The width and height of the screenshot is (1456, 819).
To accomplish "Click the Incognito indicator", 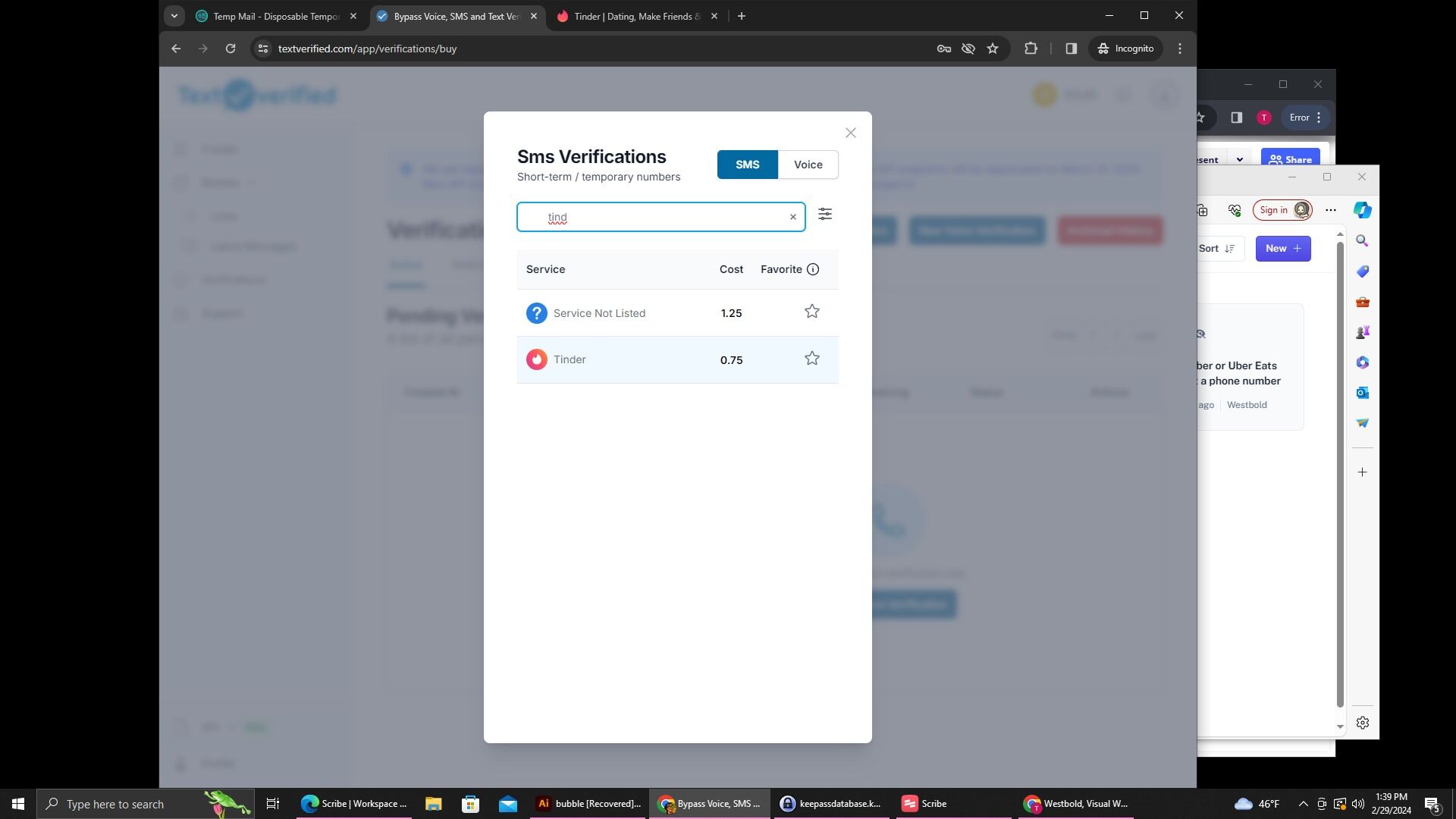I will click(x=1125, y=49).
